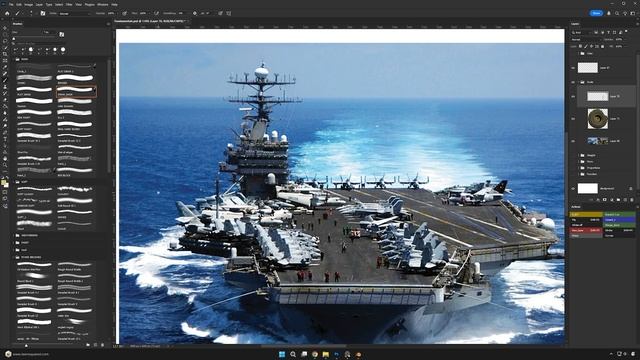Toggle visibility of ring-shaped thumbnail layer
This screenshot has height=360, width=640.
pos(573,119)
